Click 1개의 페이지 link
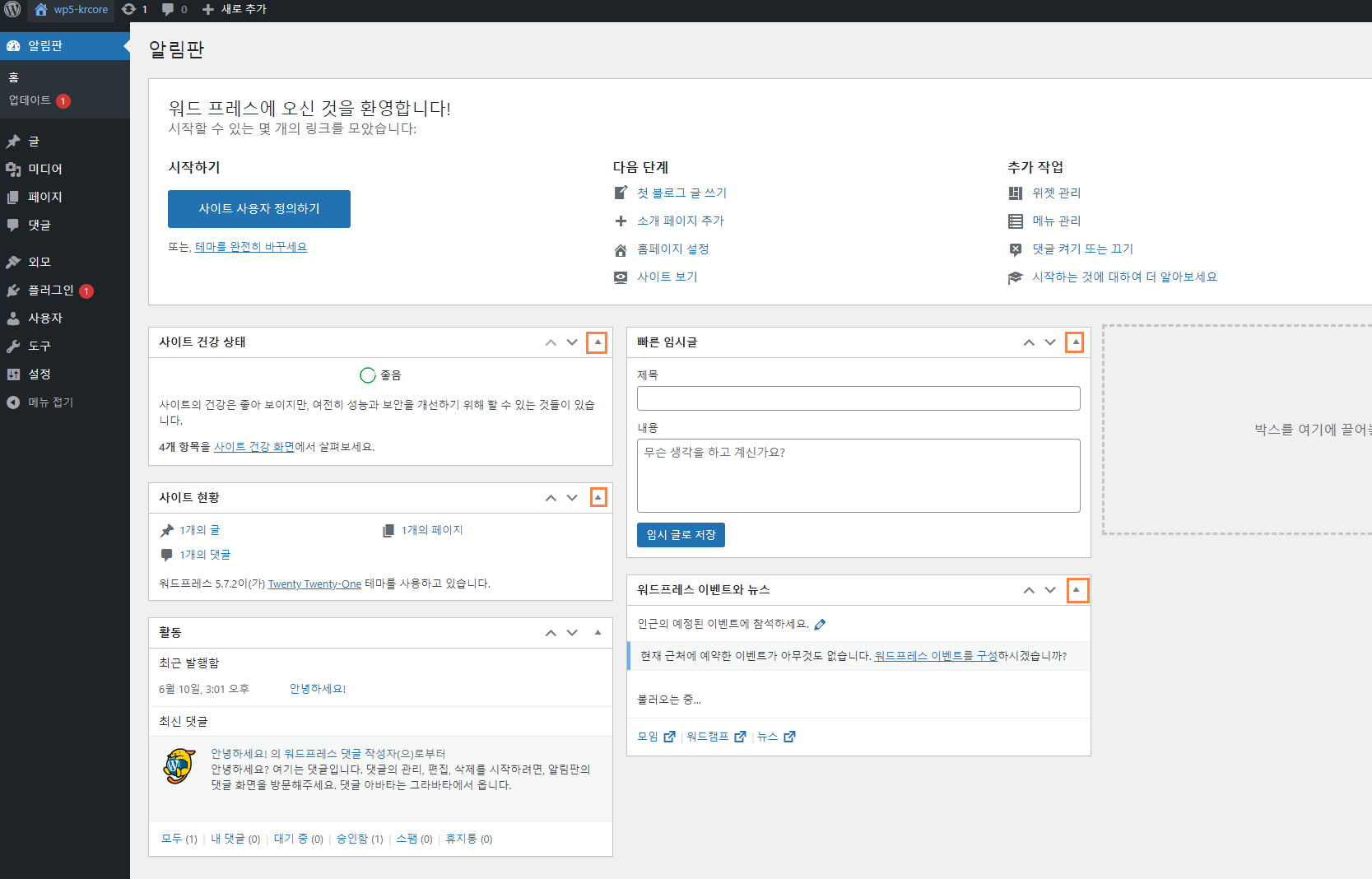Viewport: 1372px width, 879px height. (x=432, y=530)
